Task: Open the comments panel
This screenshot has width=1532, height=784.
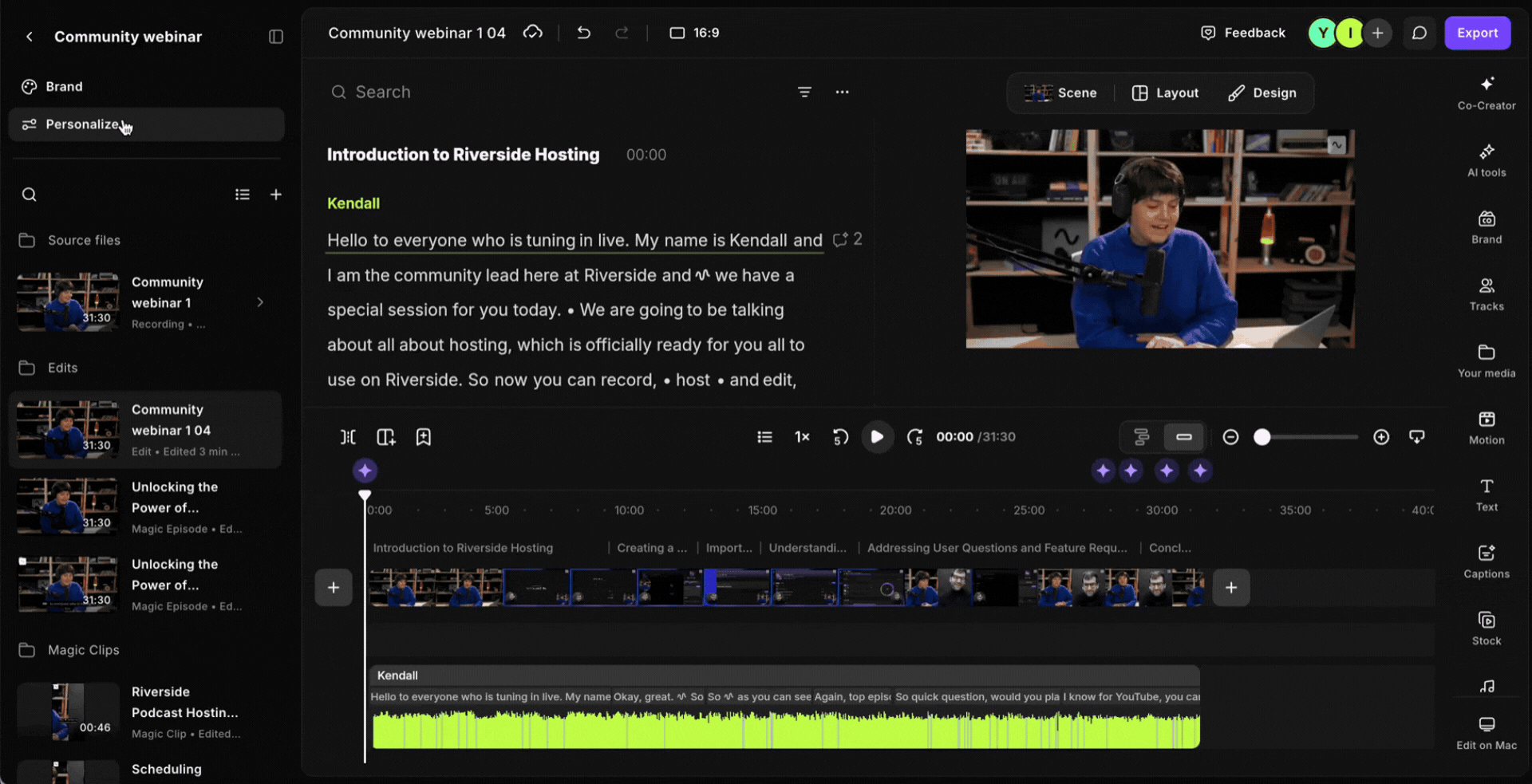Action: [x=1419, y=33]
